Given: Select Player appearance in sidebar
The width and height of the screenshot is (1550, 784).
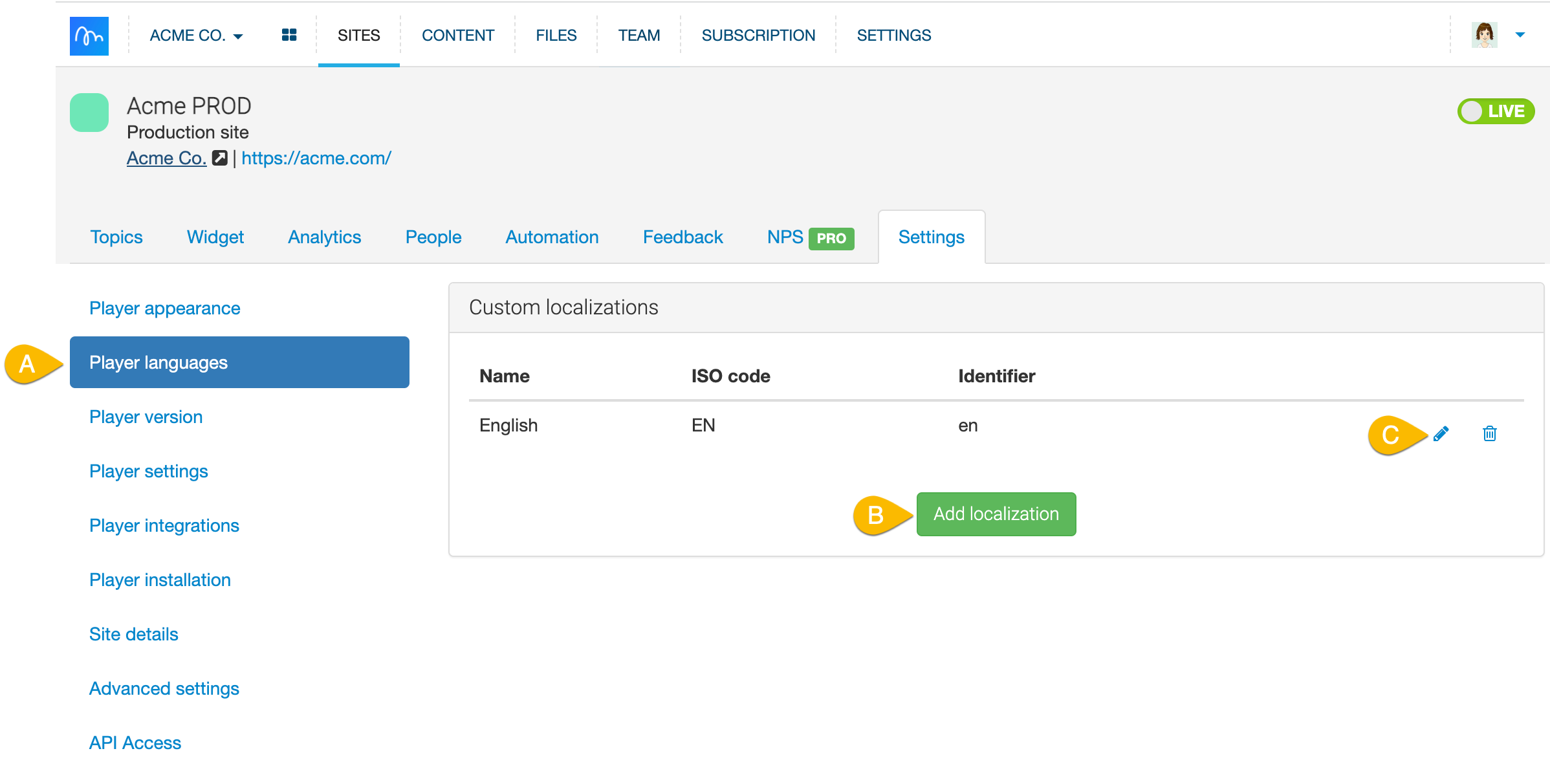Looking at the screenshot, I should pos(164,308).
